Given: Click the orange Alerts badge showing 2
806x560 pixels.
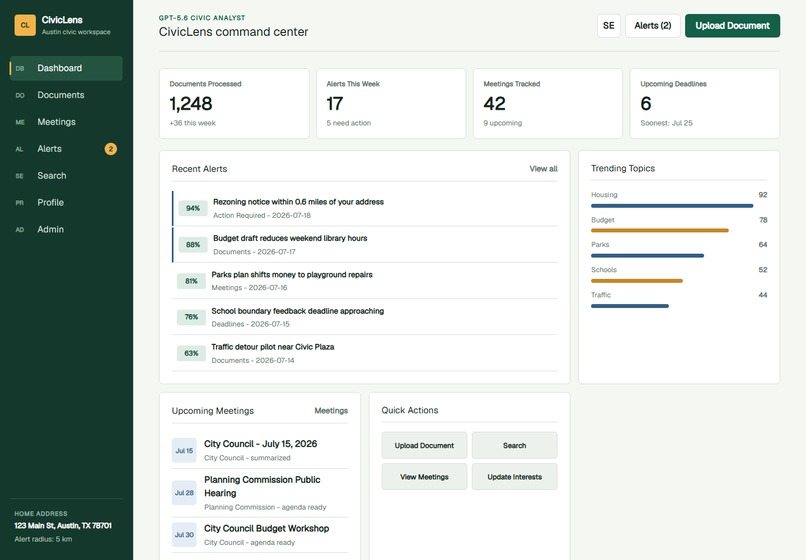Looking at the screenshot, I should click(x=111, y=149).
